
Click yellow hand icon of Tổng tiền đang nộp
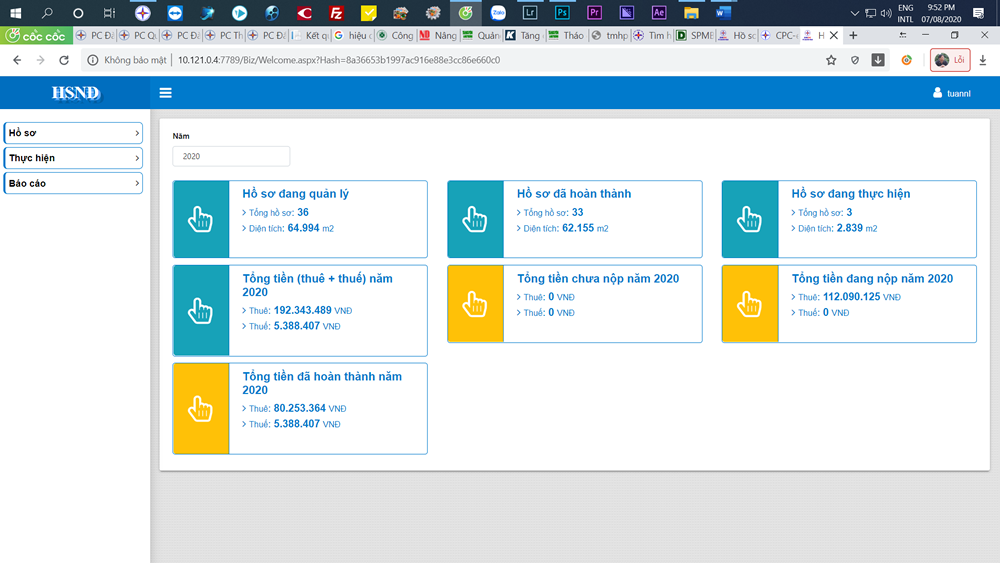[x=750, y=304]
